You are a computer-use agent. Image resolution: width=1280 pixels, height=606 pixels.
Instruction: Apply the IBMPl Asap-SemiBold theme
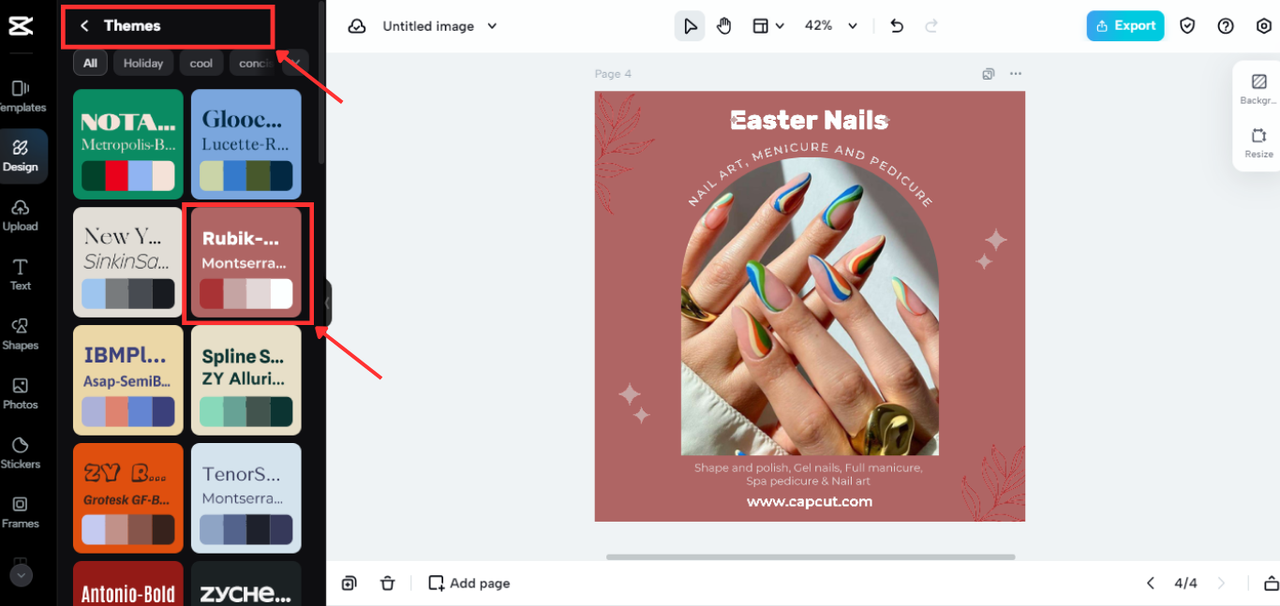click(128, 380)
